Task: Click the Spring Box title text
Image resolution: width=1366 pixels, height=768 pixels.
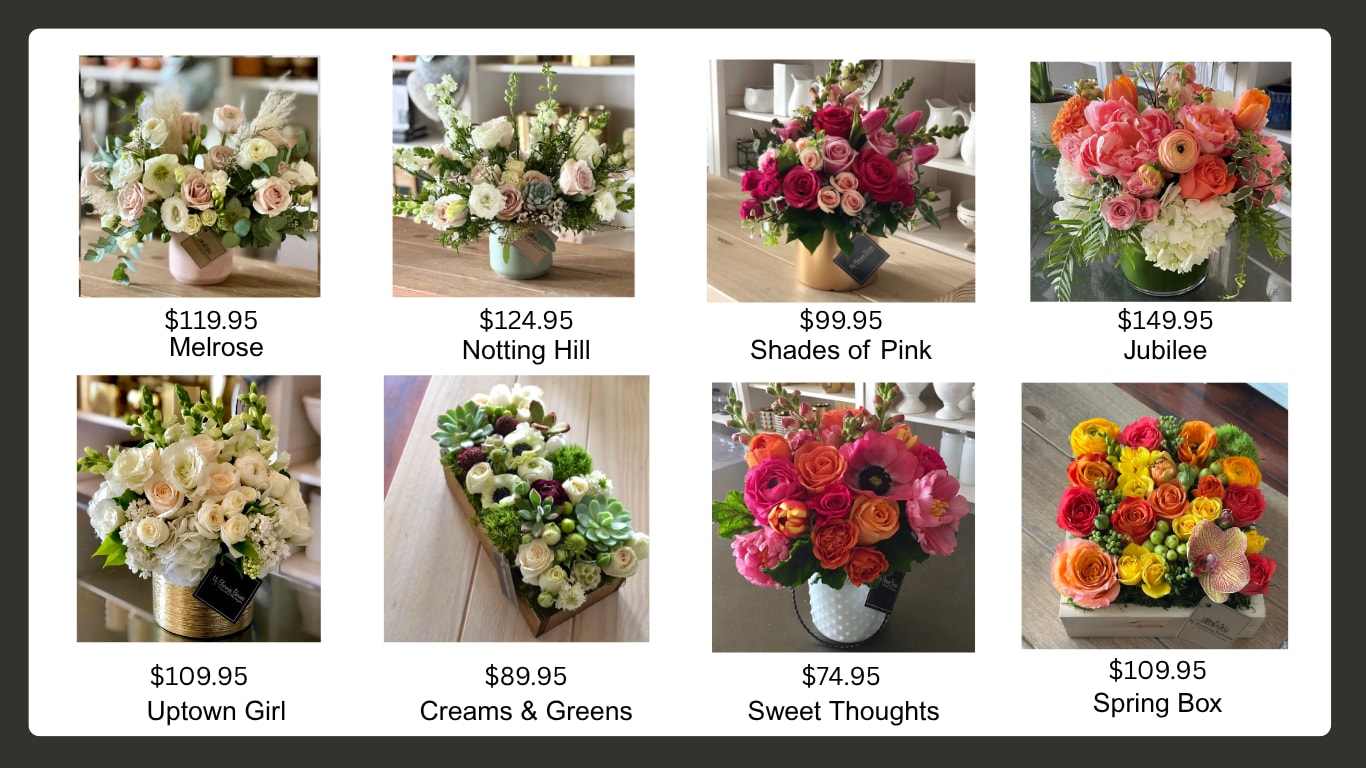Action: tap(1157, 703)
